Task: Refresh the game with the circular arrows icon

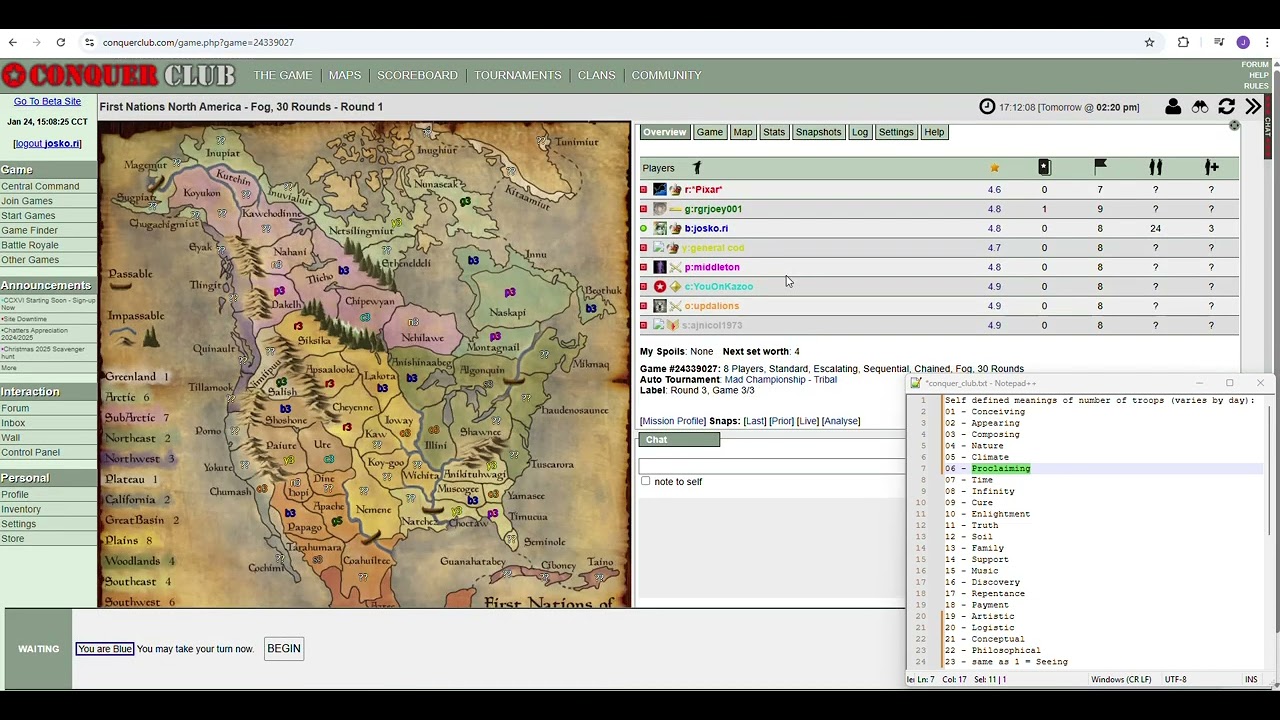Action: [x=1227, y=107]
